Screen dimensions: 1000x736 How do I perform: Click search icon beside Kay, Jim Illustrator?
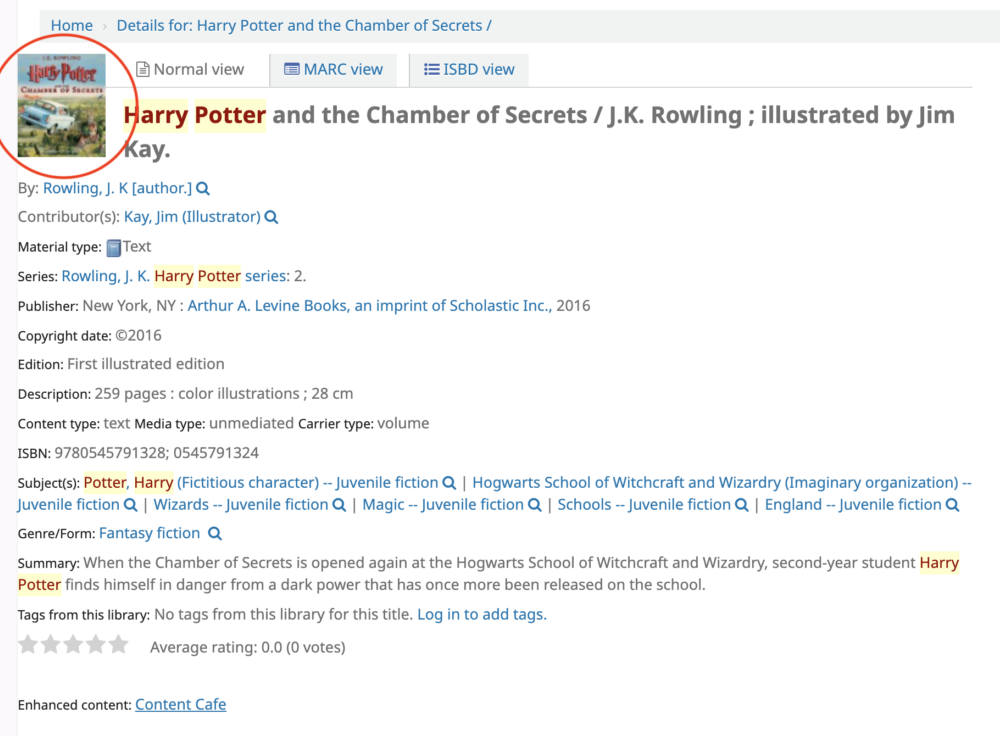[271, 217]
